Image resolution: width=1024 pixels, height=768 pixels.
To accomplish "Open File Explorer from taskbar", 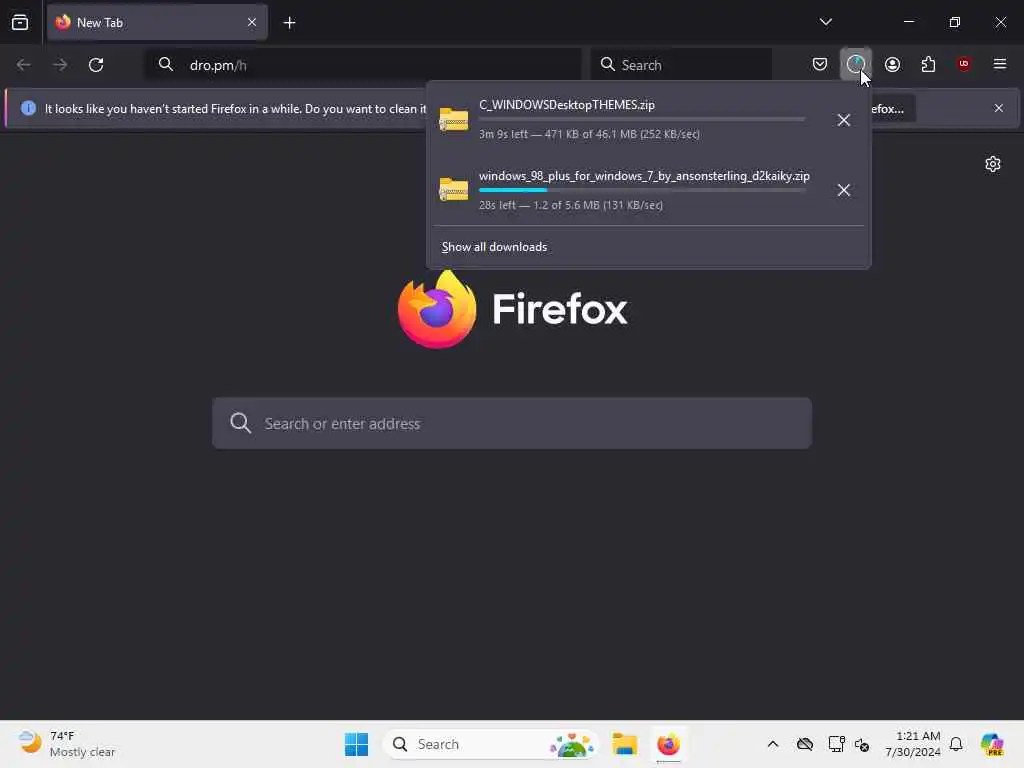I will pyautogui.click(x=624, y=744).
